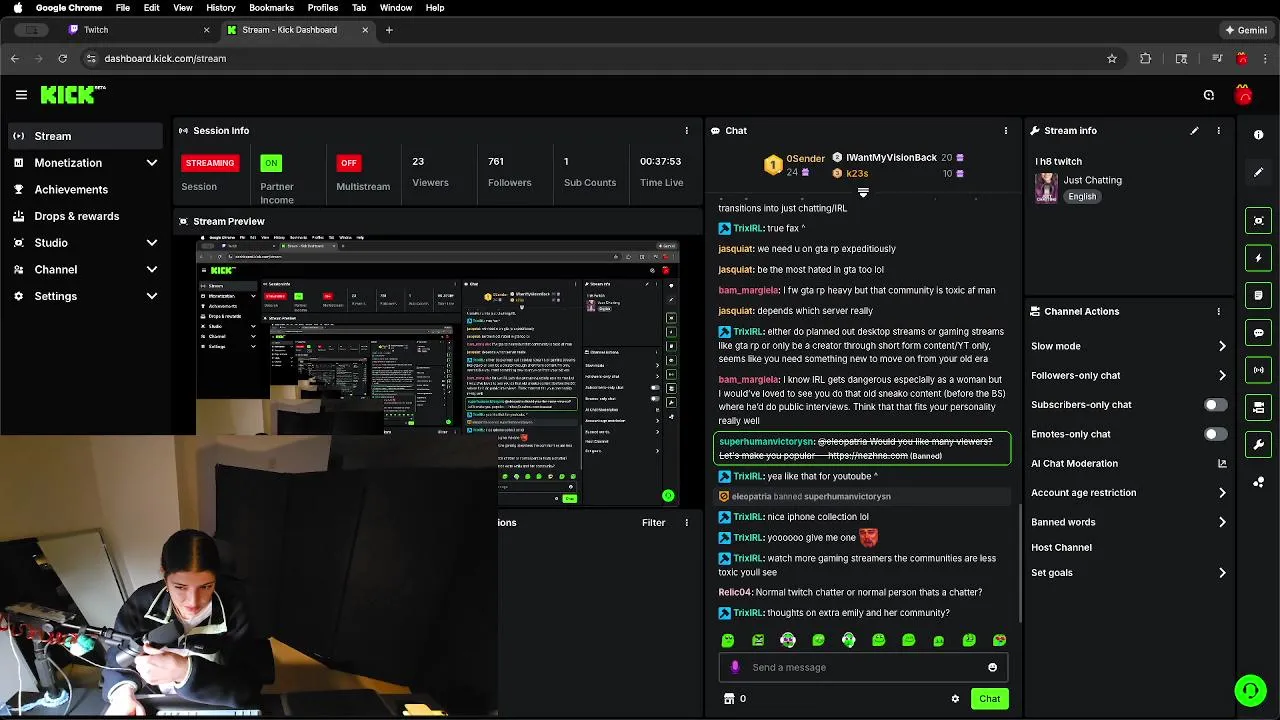The width and height of the screenshot is (1280, 720).
Task: Switch to the Twitch browser tab
Action: point(138,30)
